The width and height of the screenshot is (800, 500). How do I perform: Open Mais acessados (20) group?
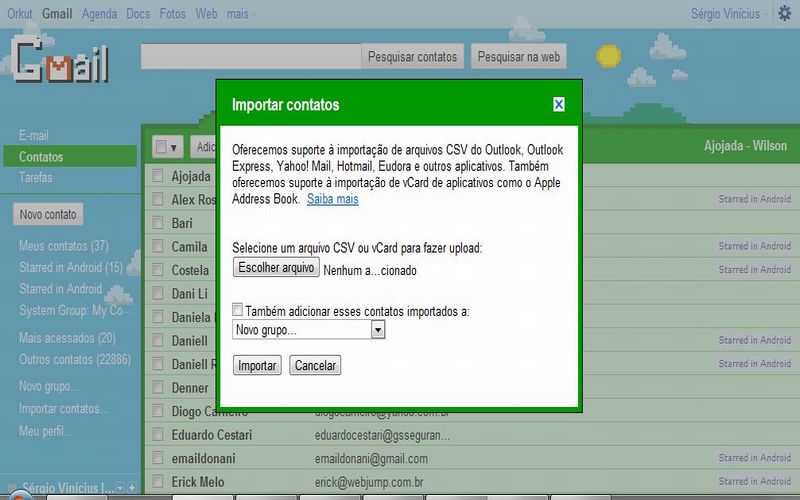point(67,338)
